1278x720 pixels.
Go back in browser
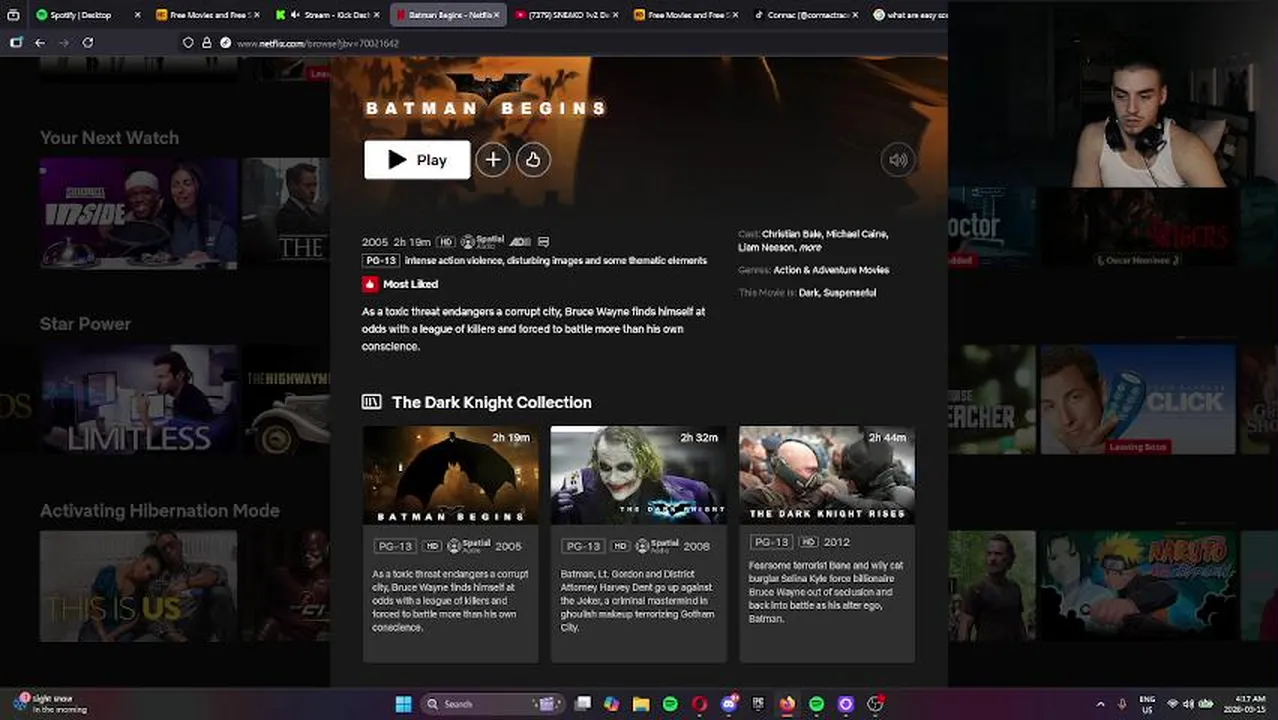point(40,43)
